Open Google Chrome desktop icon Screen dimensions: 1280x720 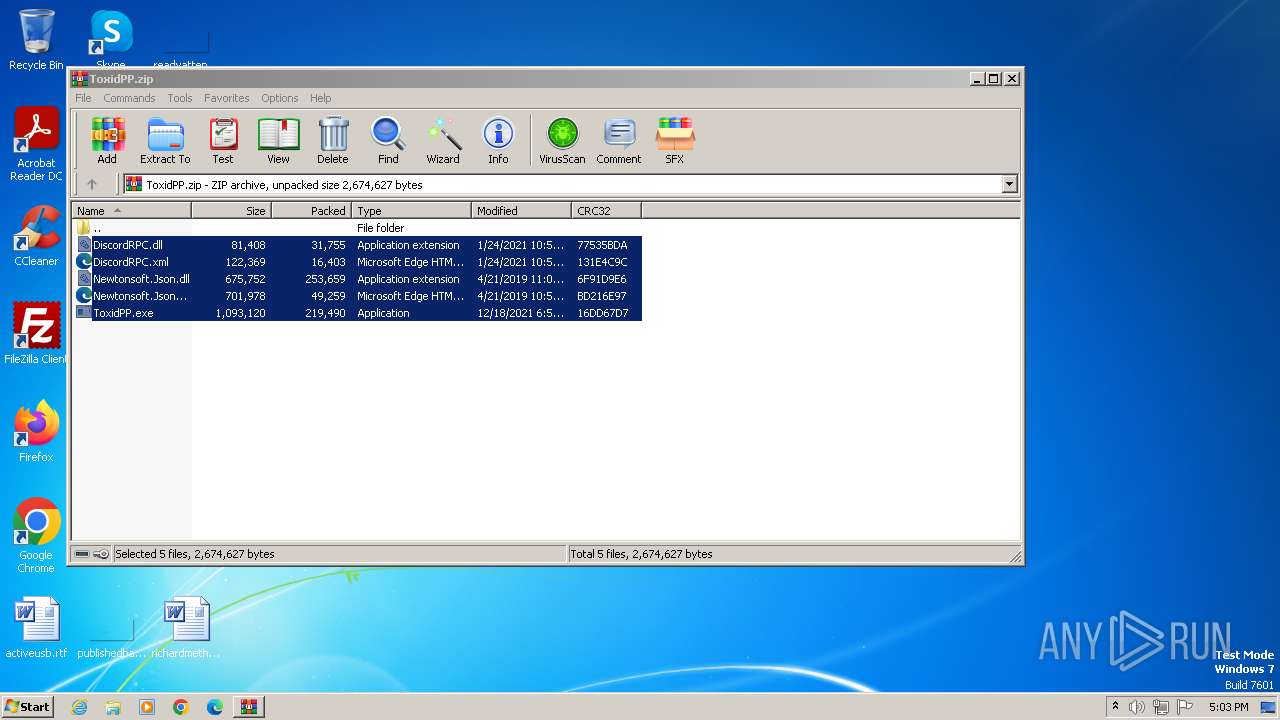pyautogui.click(x=36, y=536)
